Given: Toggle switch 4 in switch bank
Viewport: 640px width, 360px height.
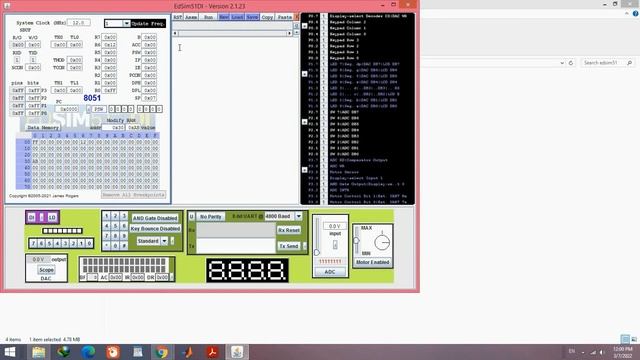Looking at the screenshot, I should (x=57, y=244).
